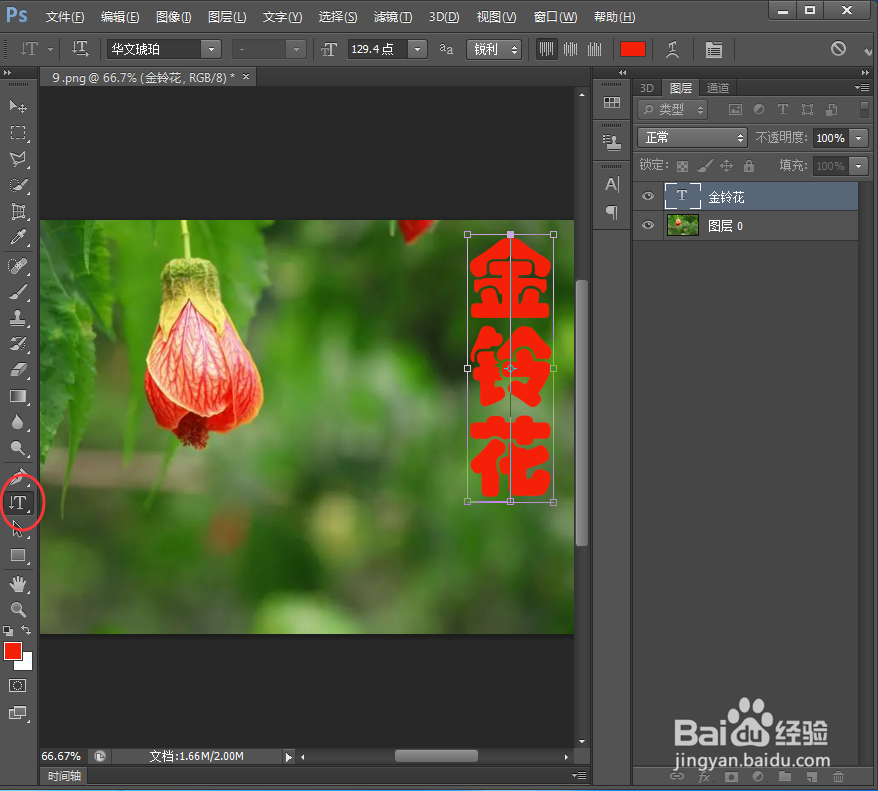Click the 时间轴 timeline panel label
This screenshot has width=878, height=791.
(x=64, y=776)
